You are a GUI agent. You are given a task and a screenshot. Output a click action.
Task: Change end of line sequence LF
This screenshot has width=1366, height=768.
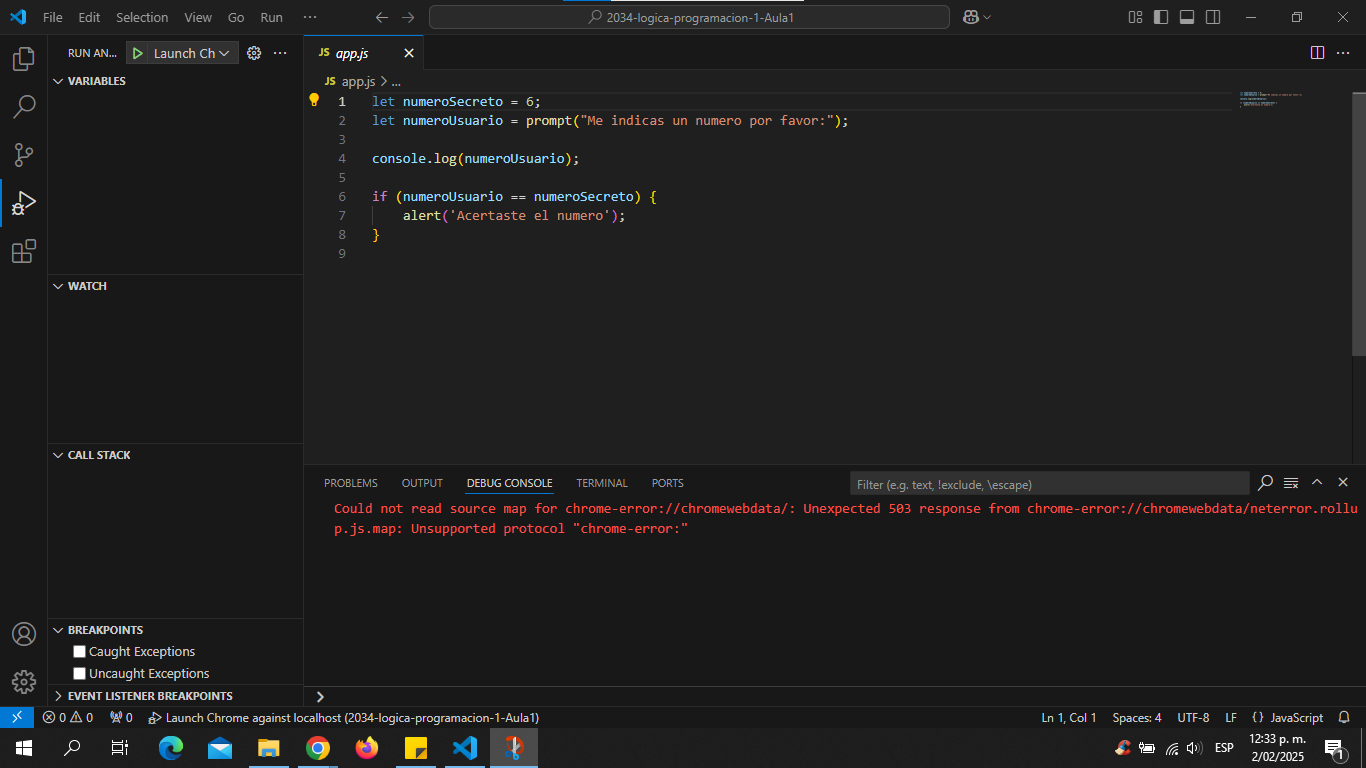[x=1231, y=717]
